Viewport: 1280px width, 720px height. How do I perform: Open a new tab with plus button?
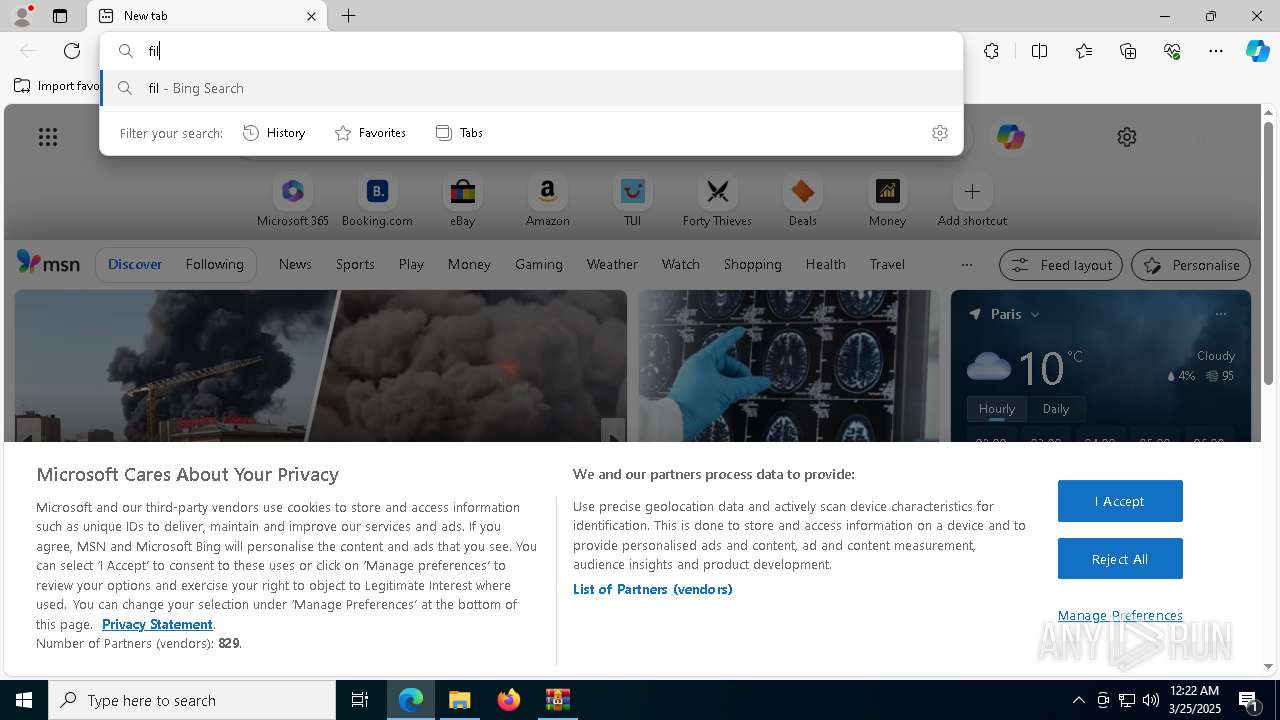click(349, 16)
